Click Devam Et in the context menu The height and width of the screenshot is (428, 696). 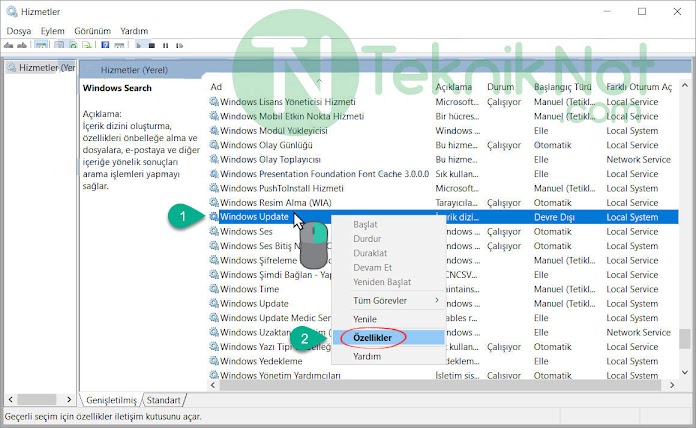388,267
